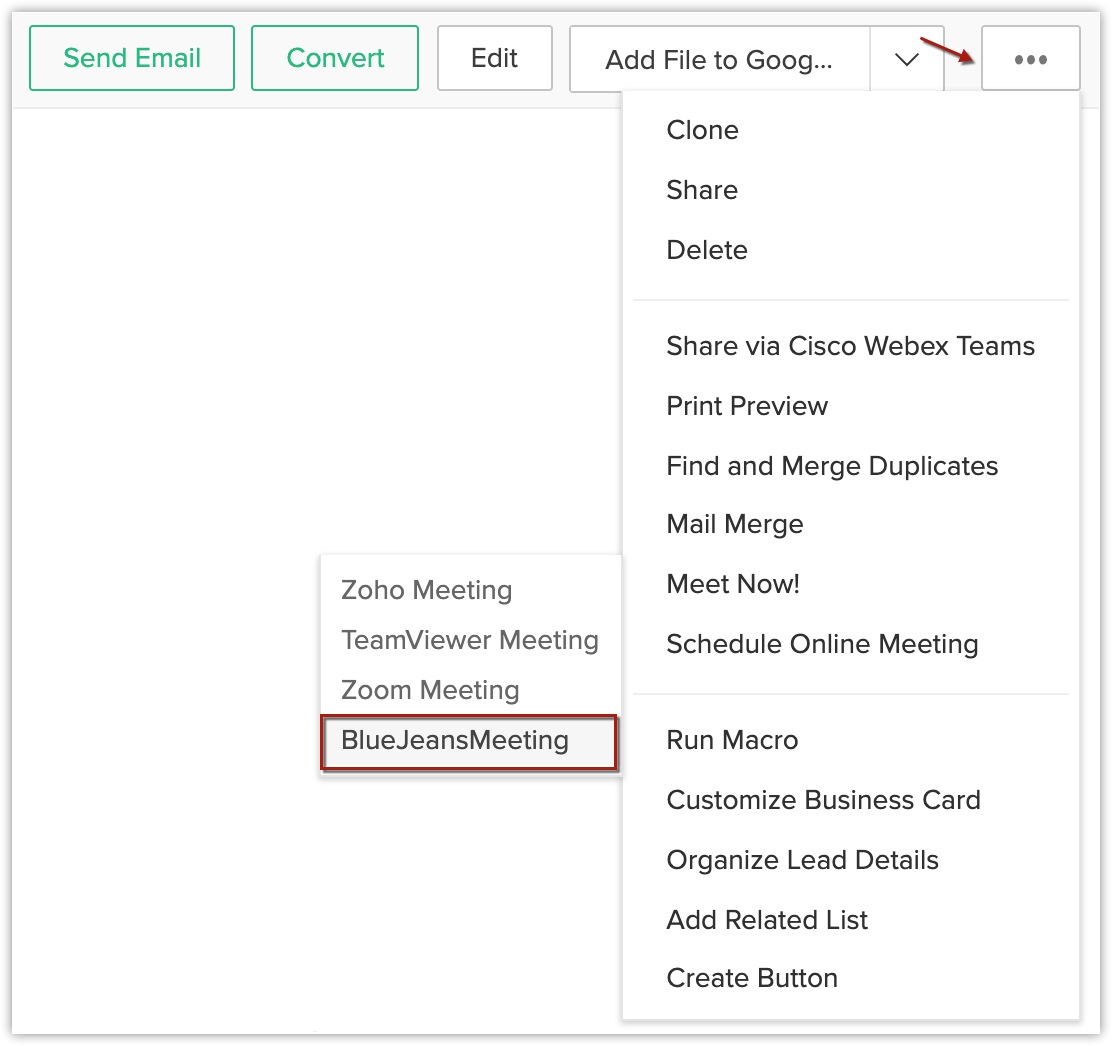
Task: Select Zoom Meeting from the submenu
Action: 430,690
